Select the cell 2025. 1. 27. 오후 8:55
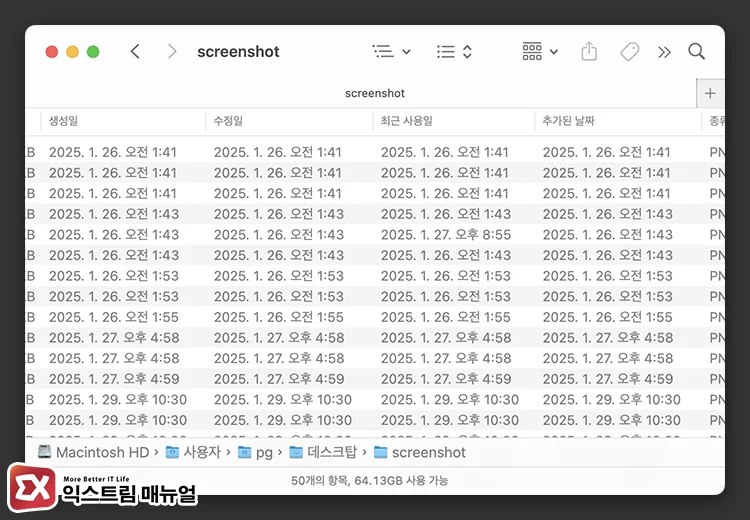The image size is (750, 520). [x=446, y=234]
